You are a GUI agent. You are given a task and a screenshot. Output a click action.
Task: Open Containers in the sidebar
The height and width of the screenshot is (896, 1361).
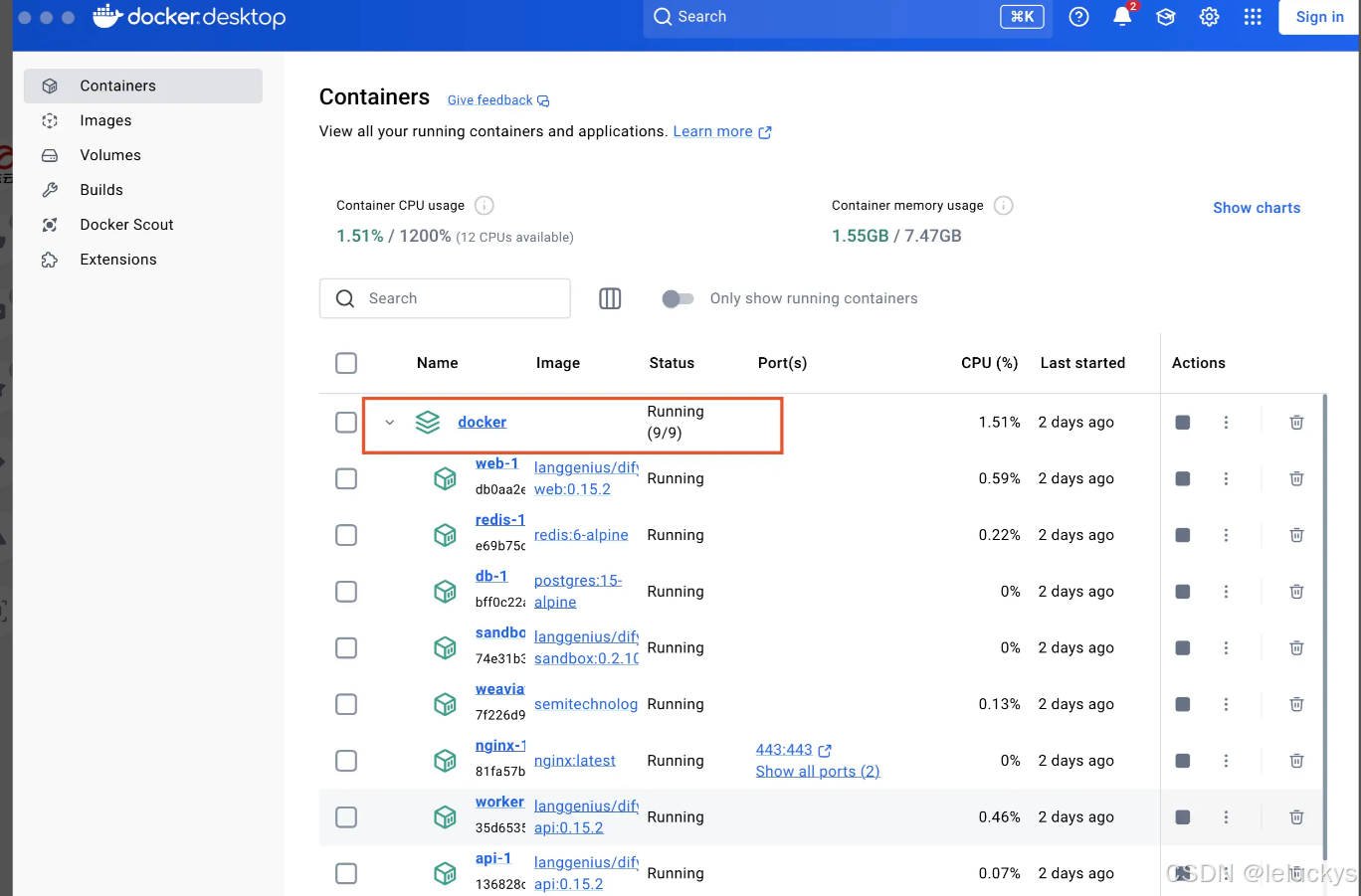[x=143, y=86]
